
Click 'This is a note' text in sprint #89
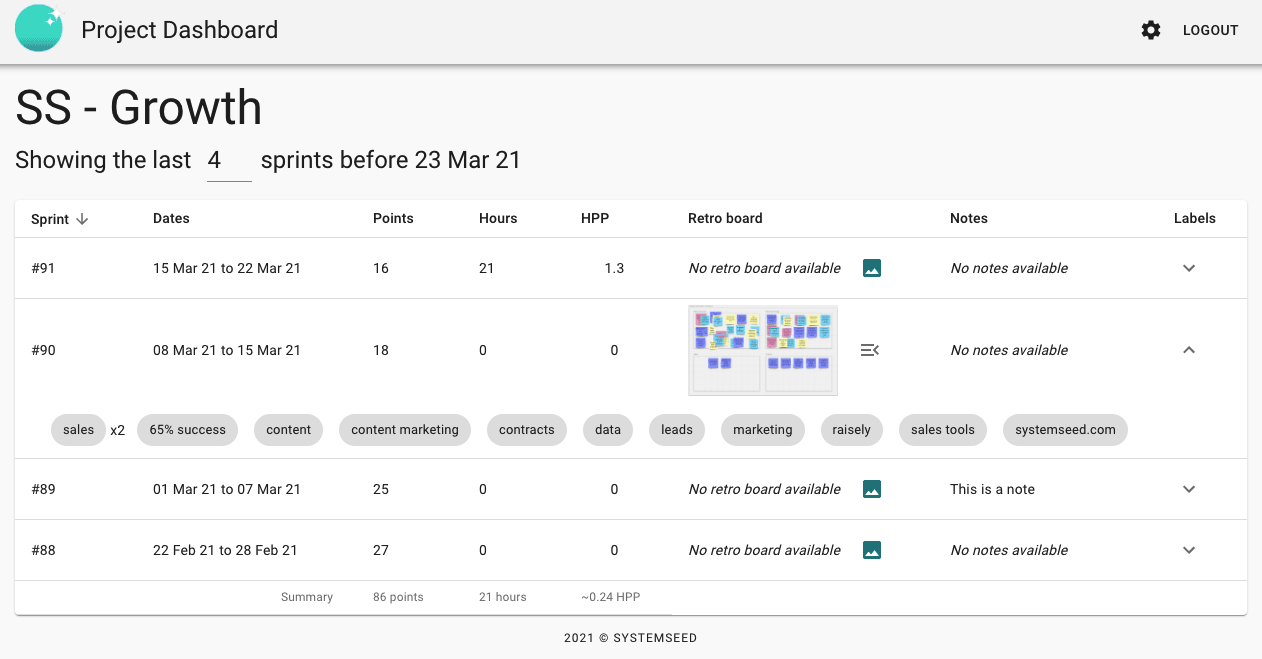click(992, 489)
